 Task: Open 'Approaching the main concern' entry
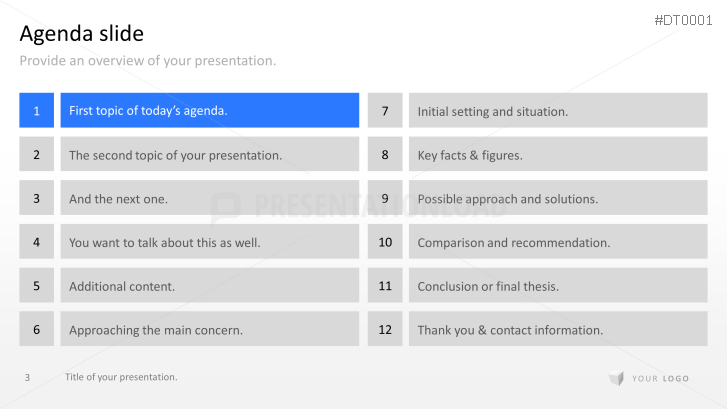pyautogui.click(x=210, y=329)
